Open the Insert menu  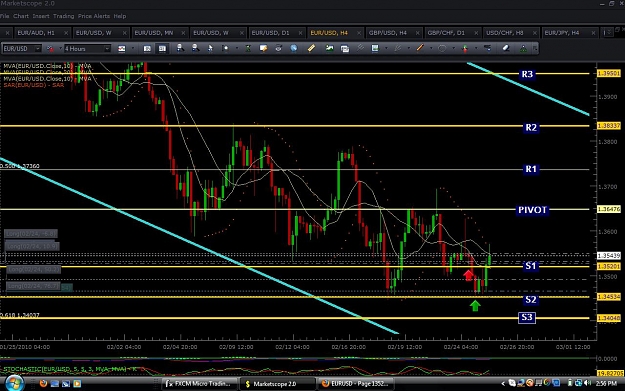pyautogui.click(x=41, y=16)
